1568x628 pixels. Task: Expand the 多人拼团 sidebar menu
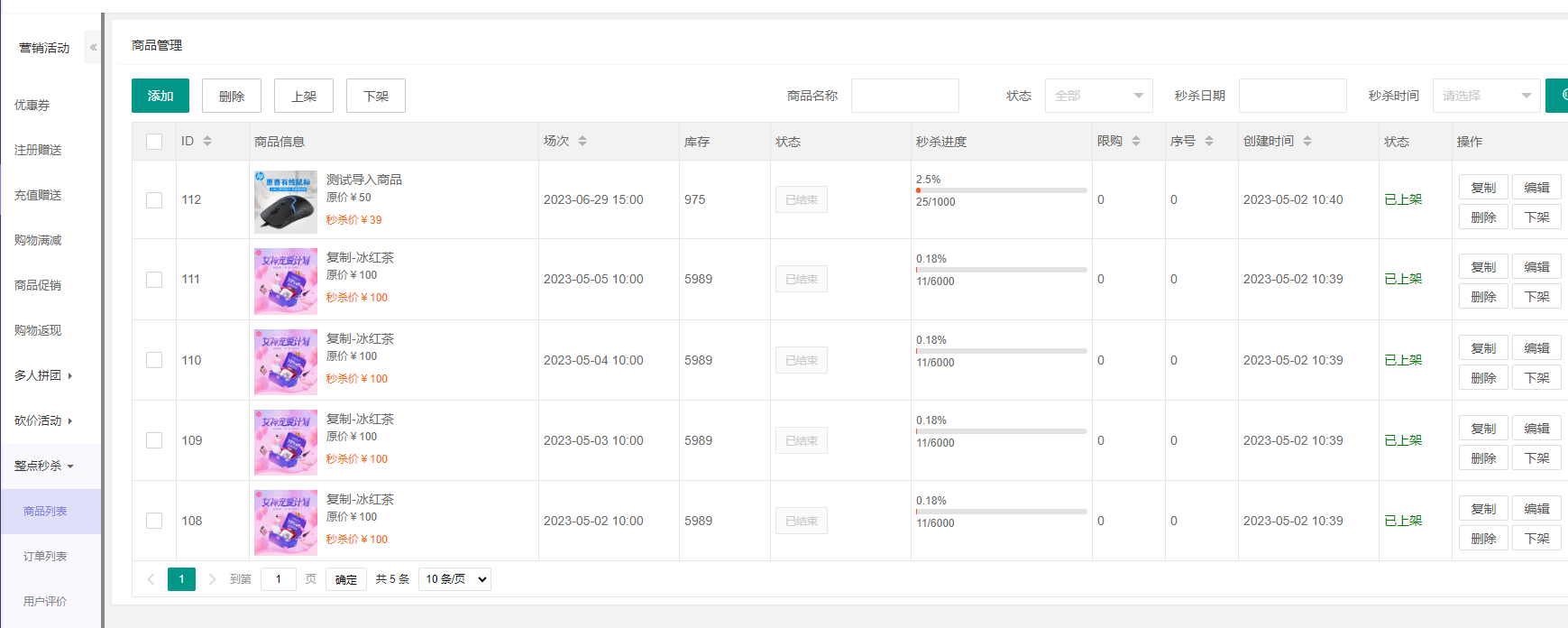pos(43,375)
